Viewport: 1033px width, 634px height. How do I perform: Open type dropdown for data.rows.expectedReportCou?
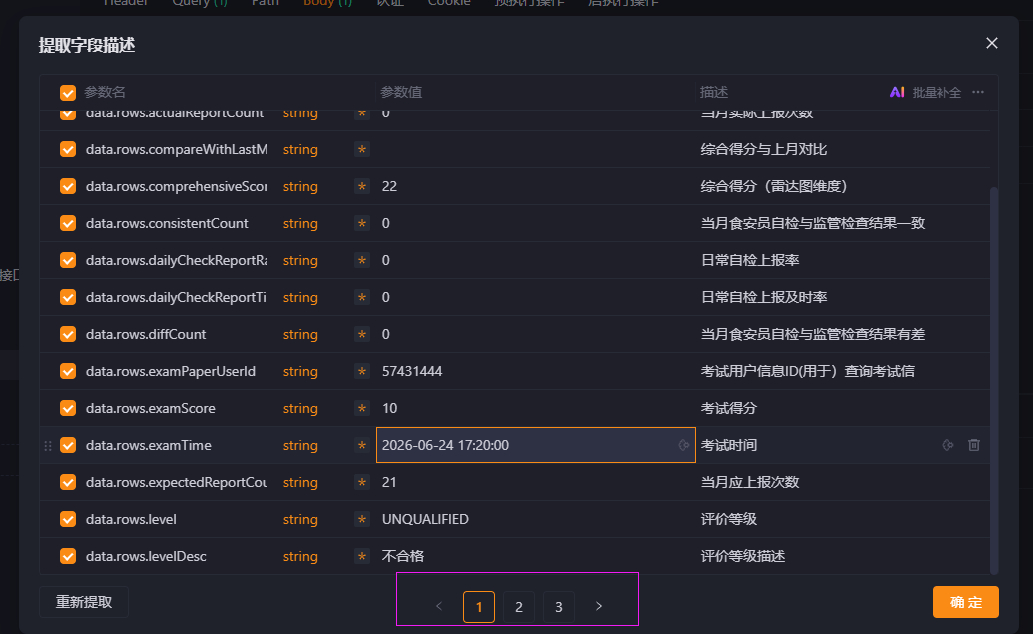(300, 482)
